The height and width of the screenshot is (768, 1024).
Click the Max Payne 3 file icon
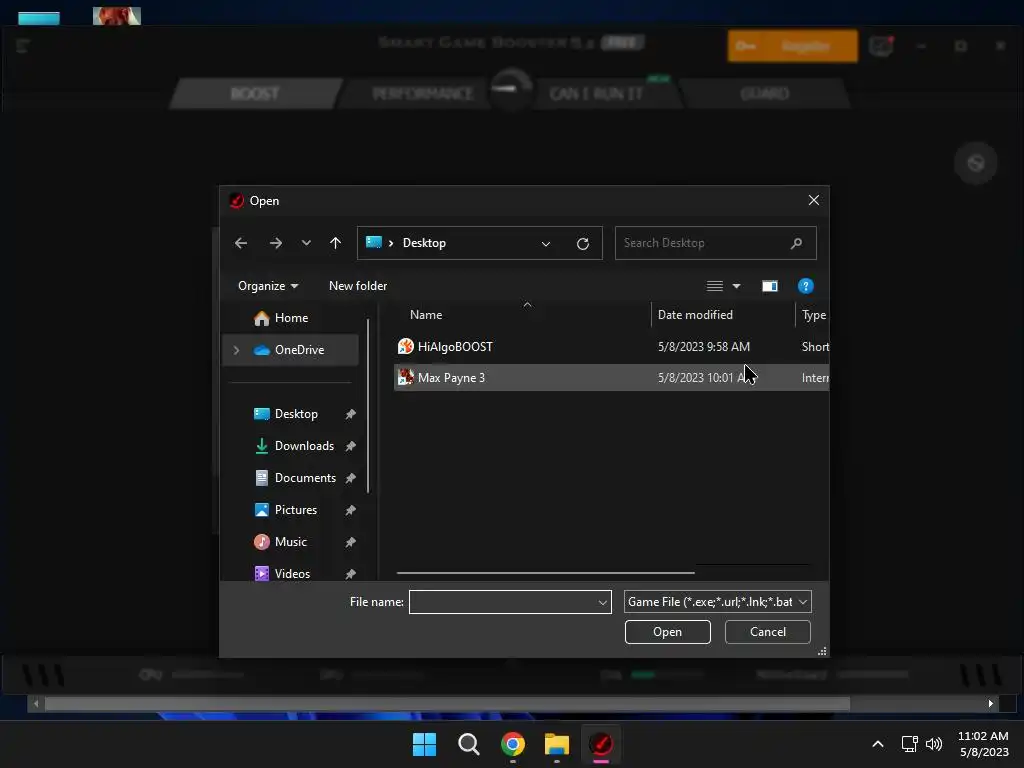406,377
